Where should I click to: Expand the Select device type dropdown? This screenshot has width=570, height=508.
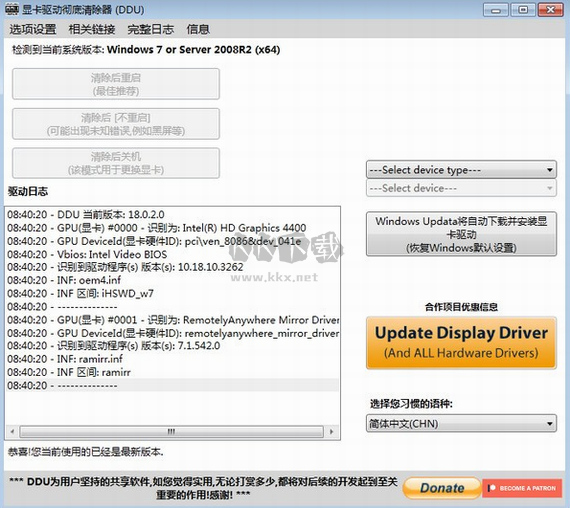click(x=461, y=169)
